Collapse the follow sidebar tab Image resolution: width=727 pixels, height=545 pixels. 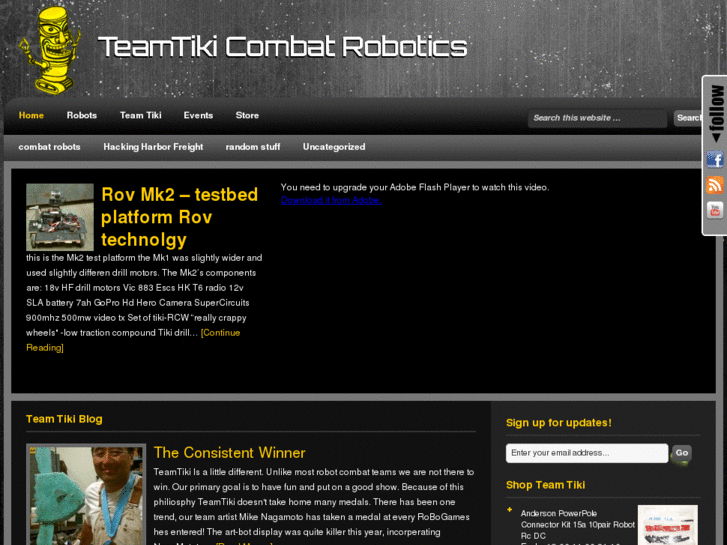716,113
